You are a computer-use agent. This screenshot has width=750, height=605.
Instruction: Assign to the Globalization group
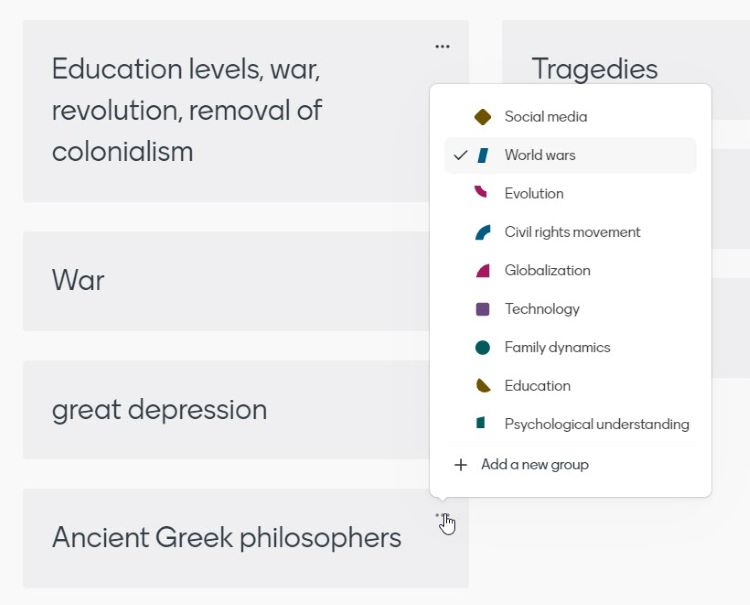(547, 270)
